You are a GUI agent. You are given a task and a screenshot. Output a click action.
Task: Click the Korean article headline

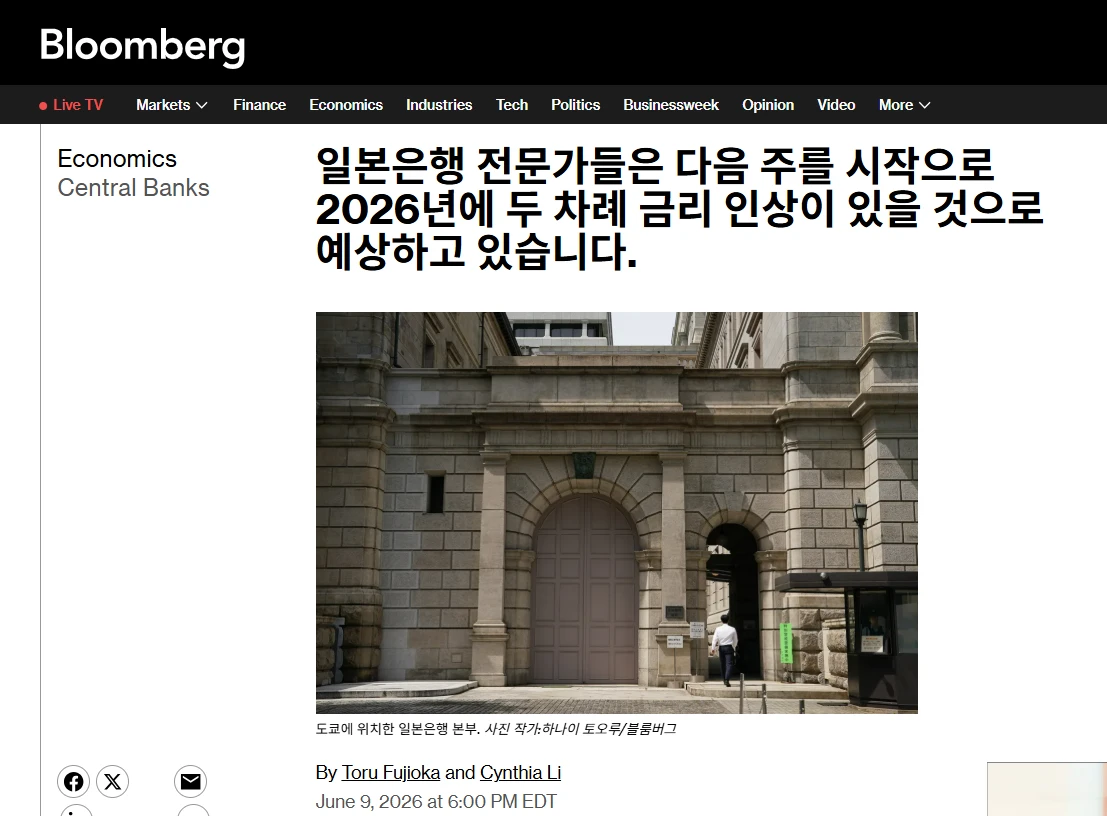[679, 208]
